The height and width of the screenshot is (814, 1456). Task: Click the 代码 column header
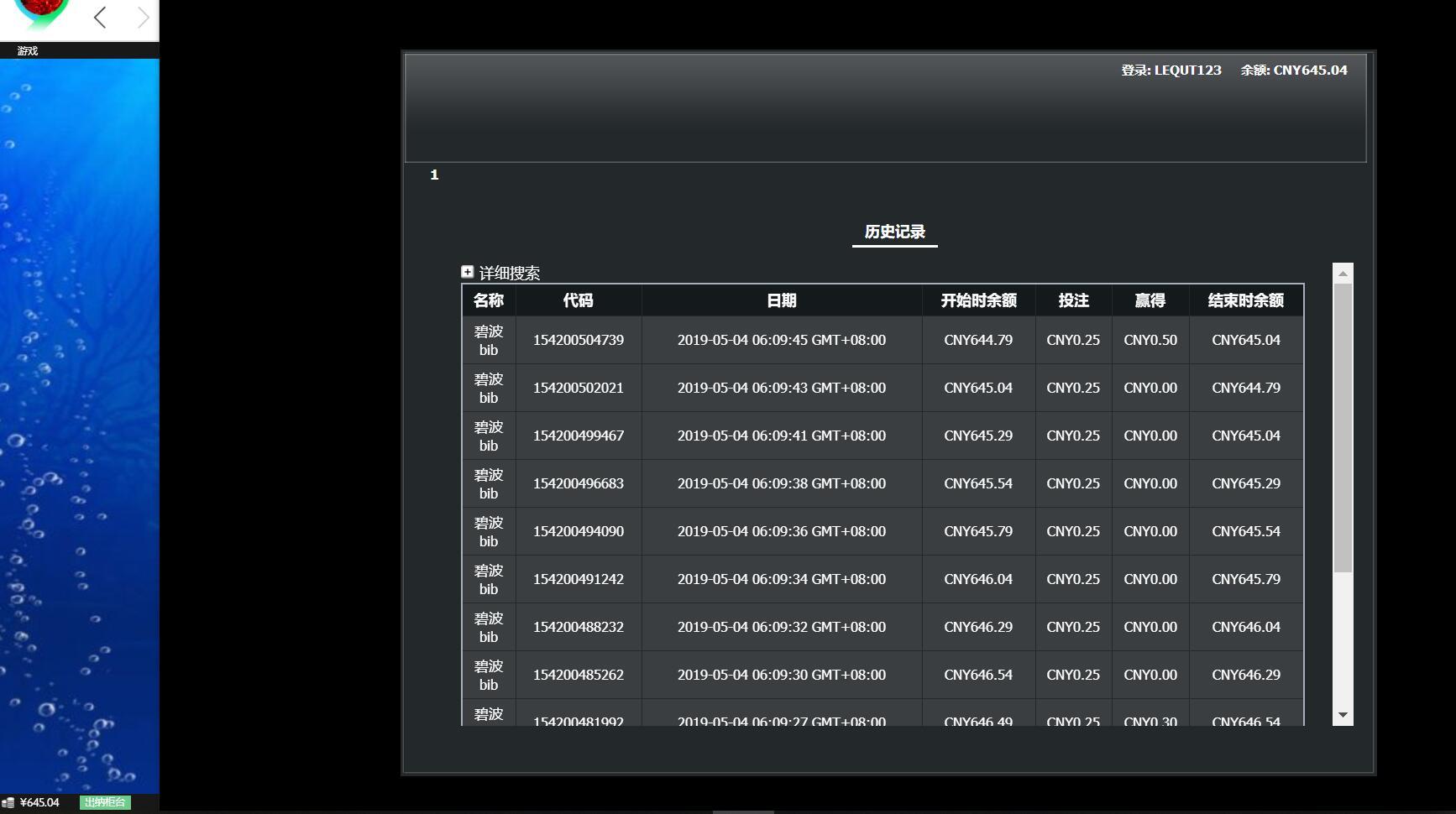click(x=579, y=300)
